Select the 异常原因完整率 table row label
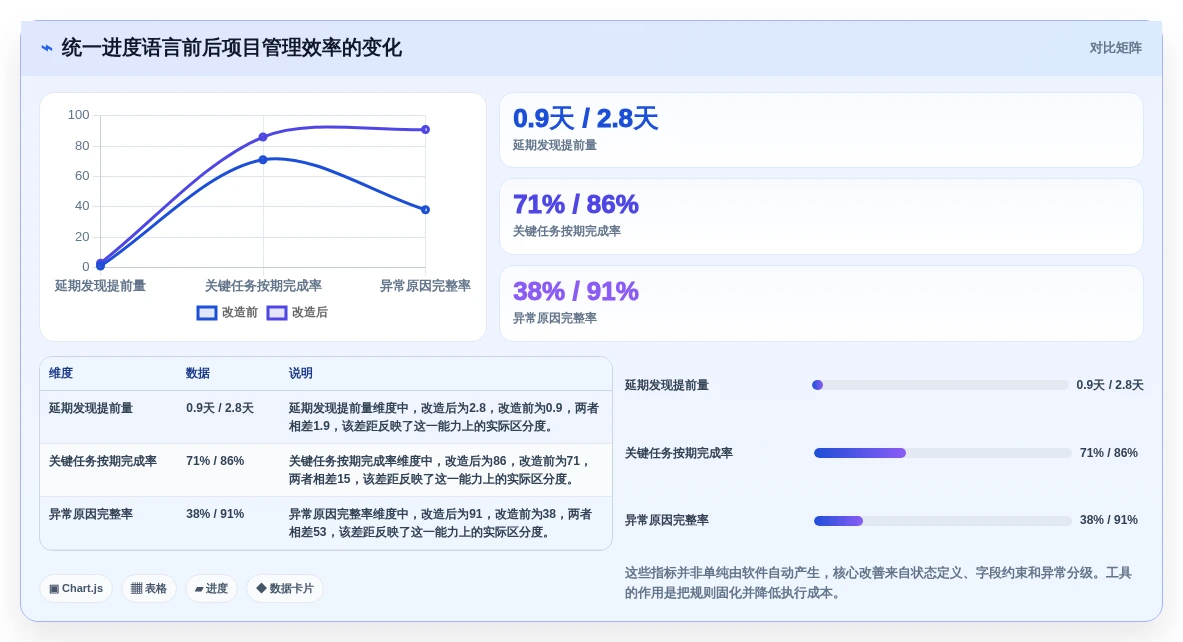1183x642 pixels. point(91,514)
